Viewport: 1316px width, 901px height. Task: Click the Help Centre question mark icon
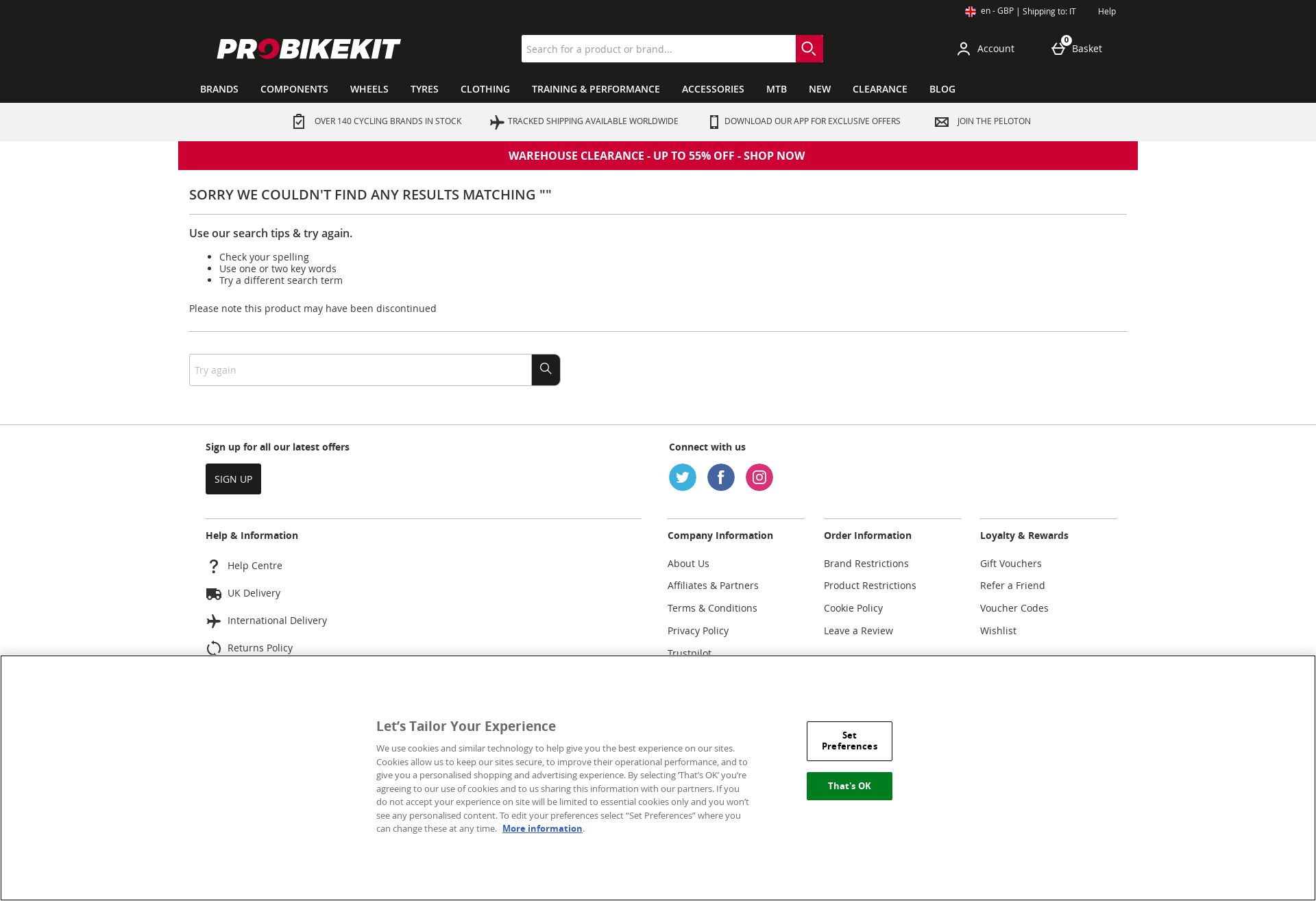click(x=214, y=566)
